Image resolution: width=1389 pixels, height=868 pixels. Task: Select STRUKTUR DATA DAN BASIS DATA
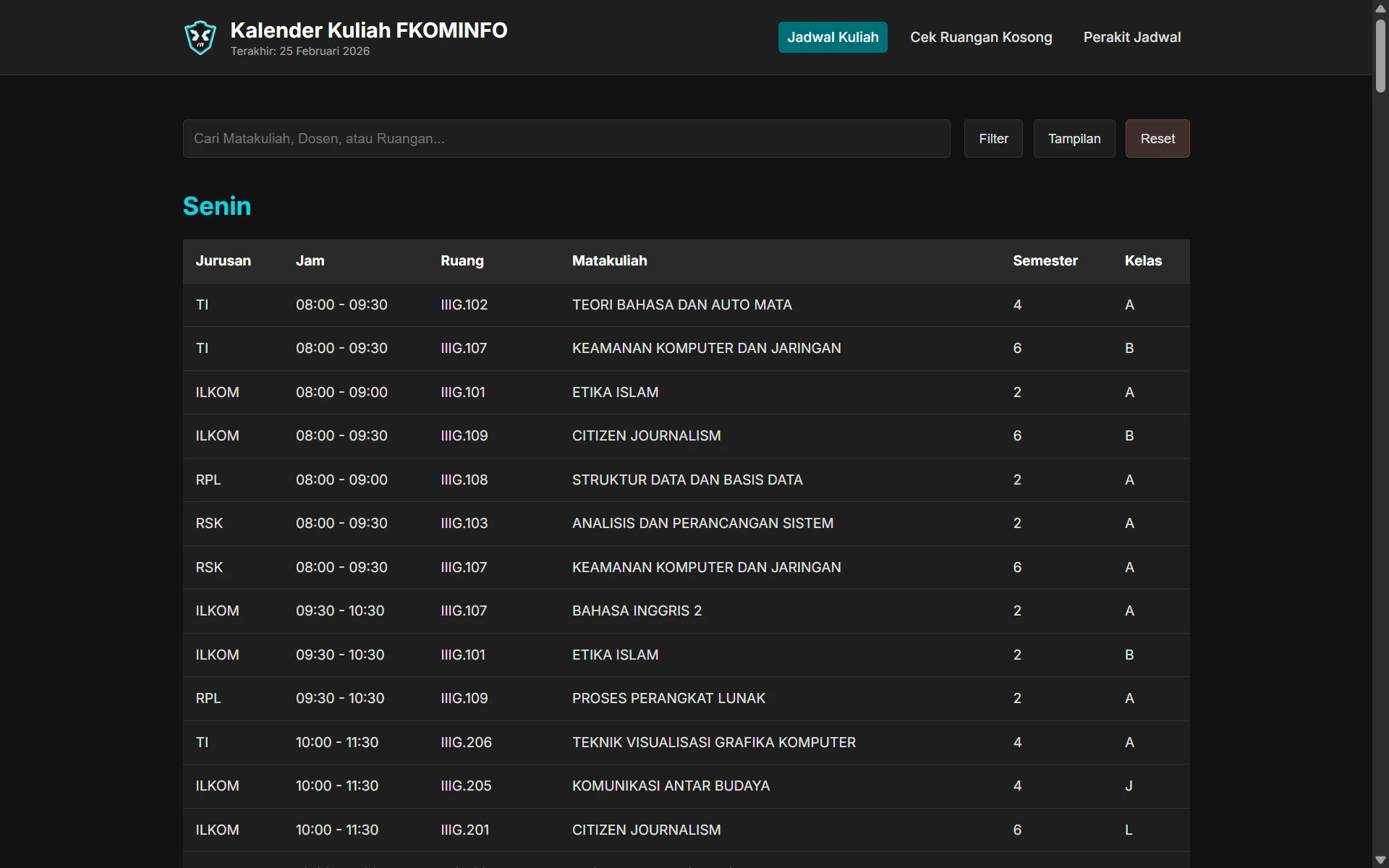pos(687,480)
